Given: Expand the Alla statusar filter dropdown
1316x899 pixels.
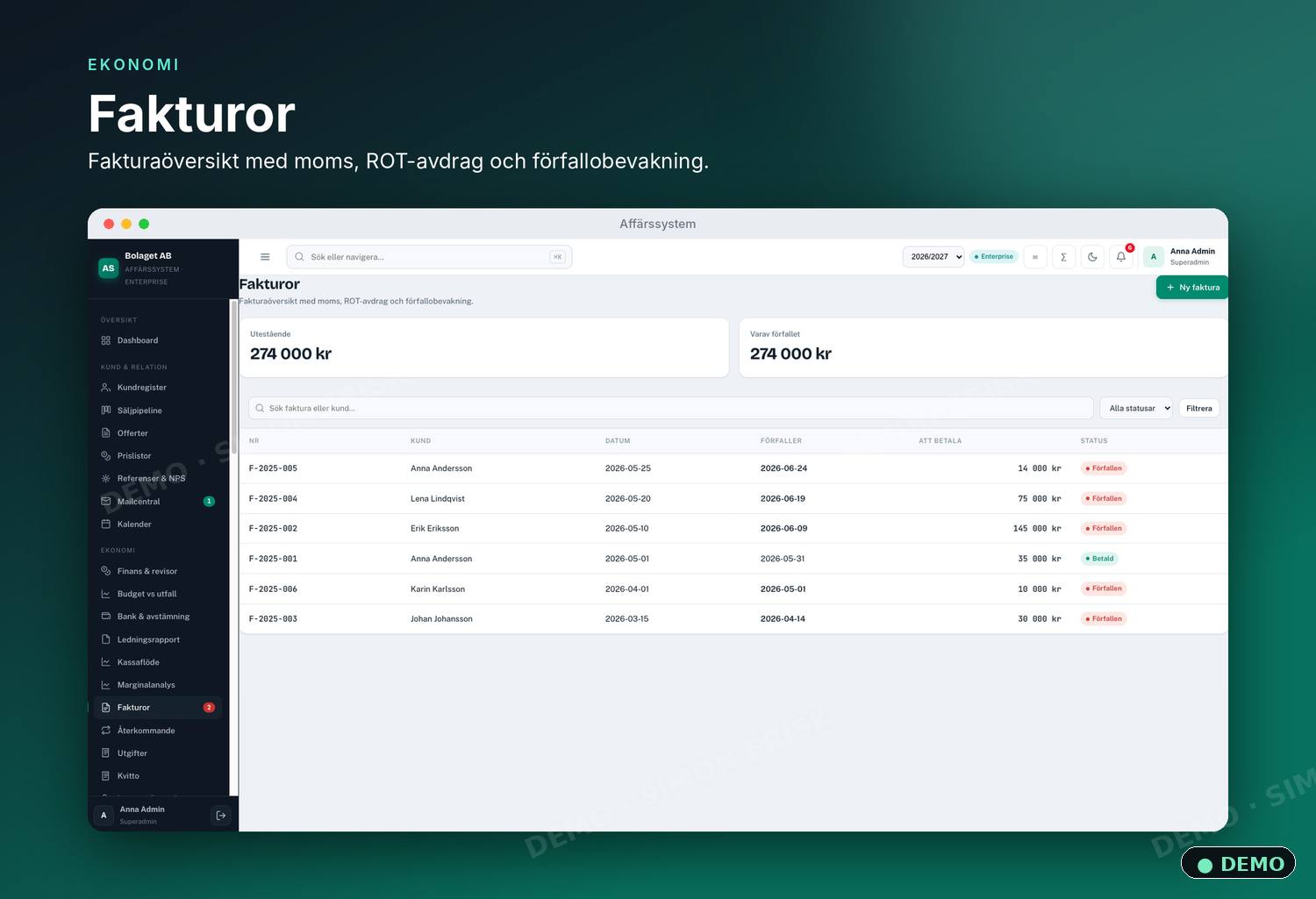Looking at the screenshot, I should pos(1137,408).
